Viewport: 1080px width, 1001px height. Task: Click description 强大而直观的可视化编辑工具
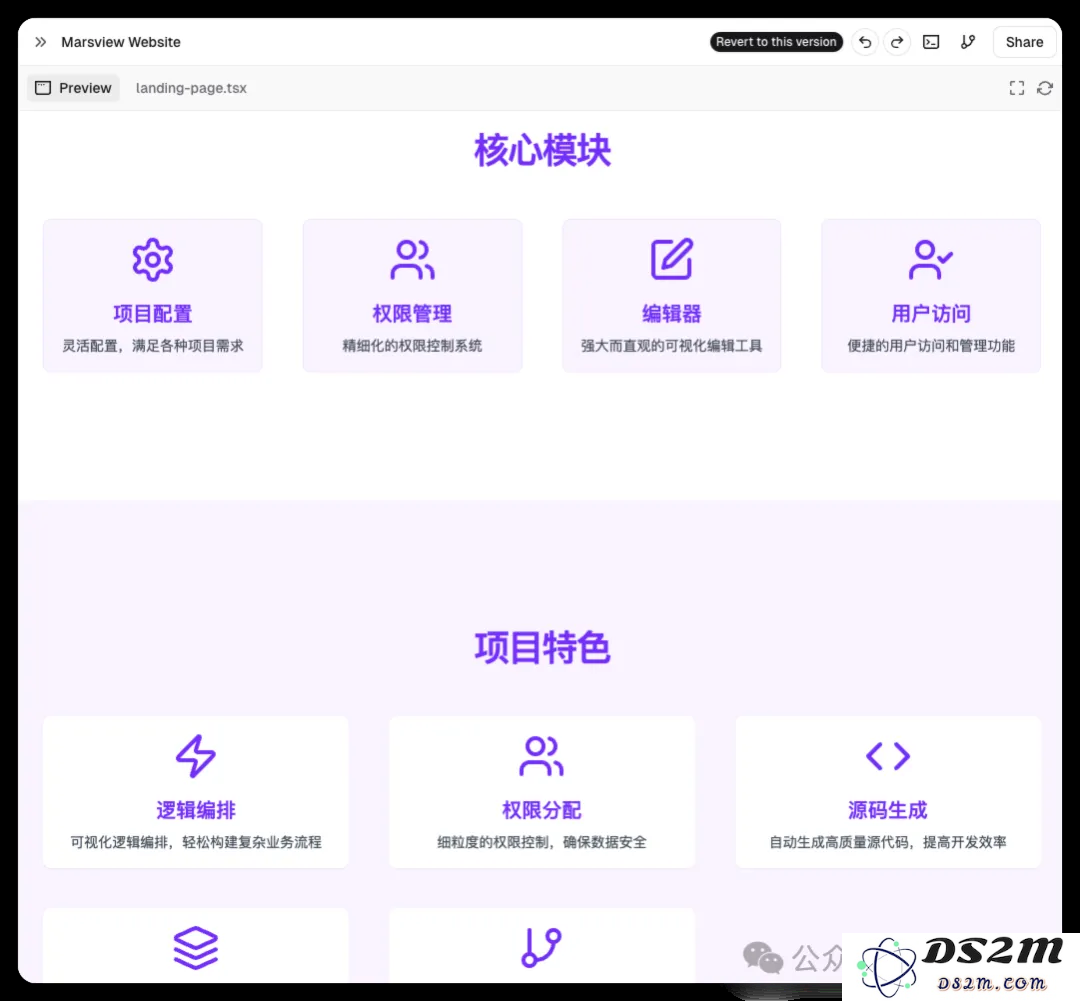672,346
